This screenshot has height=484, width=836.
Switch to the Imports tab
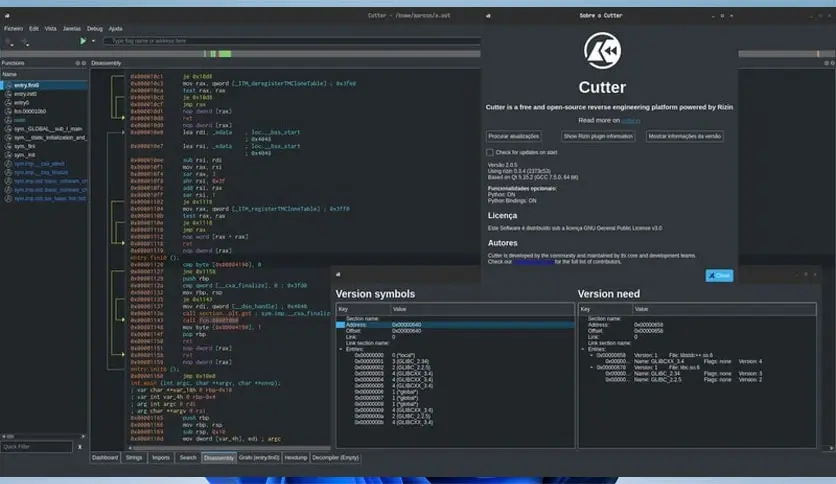[x=160, y=457]
